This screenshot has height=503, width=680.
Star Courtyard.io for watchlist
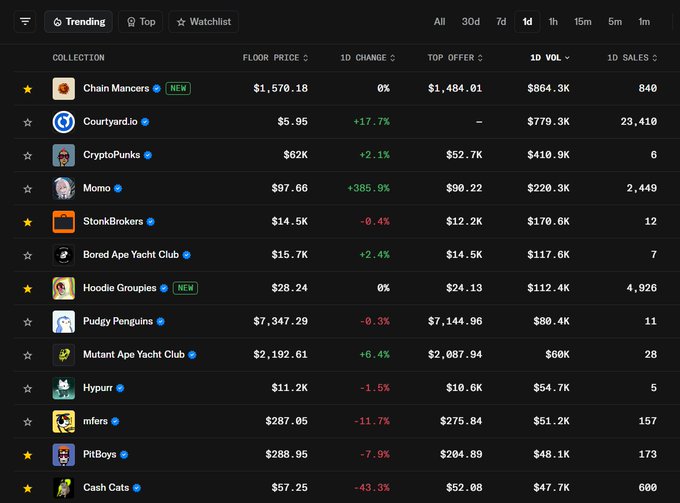pyautogui.click(x=28, y=122)
